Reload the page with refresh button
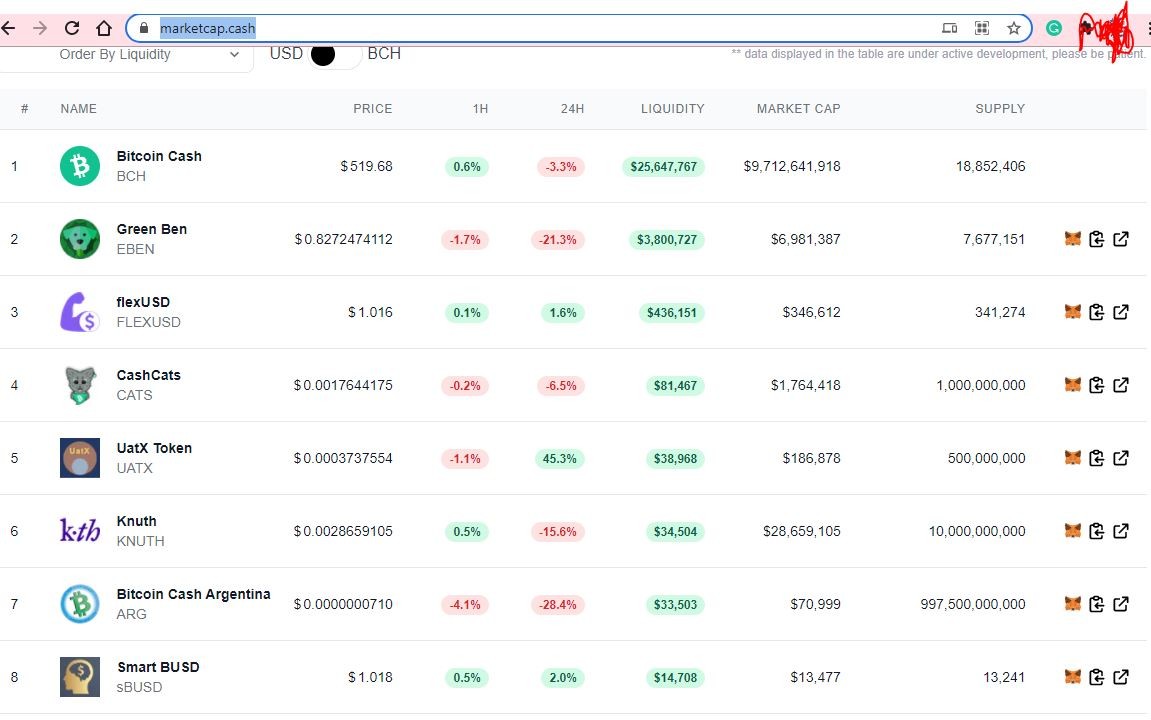 [x=72, y=28]
